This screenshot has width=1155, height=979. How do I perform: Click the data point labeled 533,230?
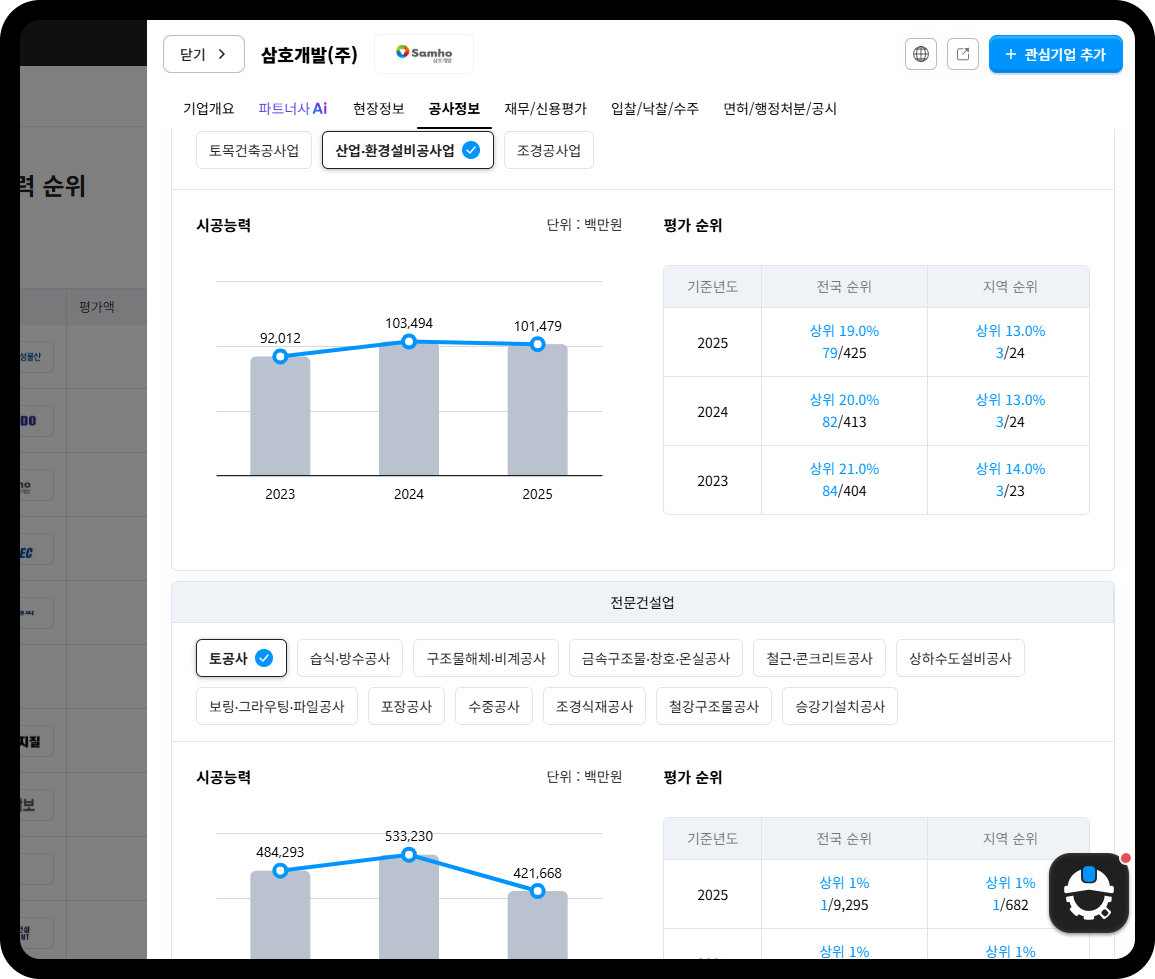pyautogui.click(x=409, y=855)
